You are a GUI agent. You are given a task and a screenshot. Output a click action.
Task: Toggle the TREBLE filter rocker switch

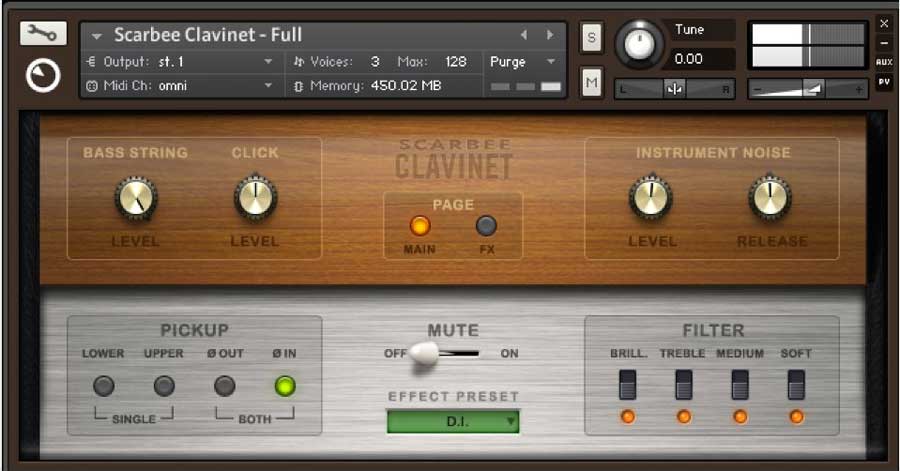point(684,384)
